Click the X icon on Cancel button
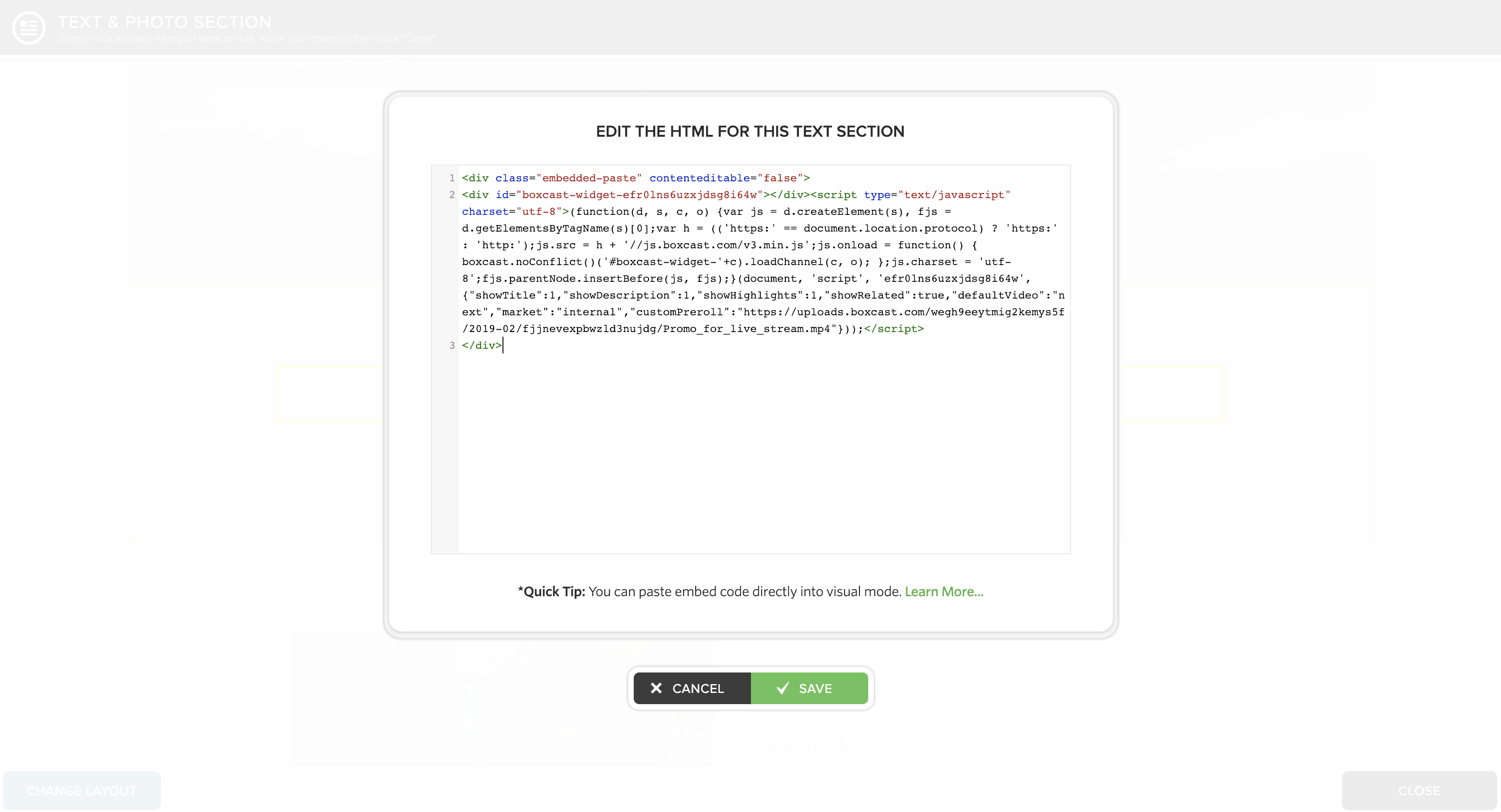Viewport: 1501px width, 812px height. 656,688
